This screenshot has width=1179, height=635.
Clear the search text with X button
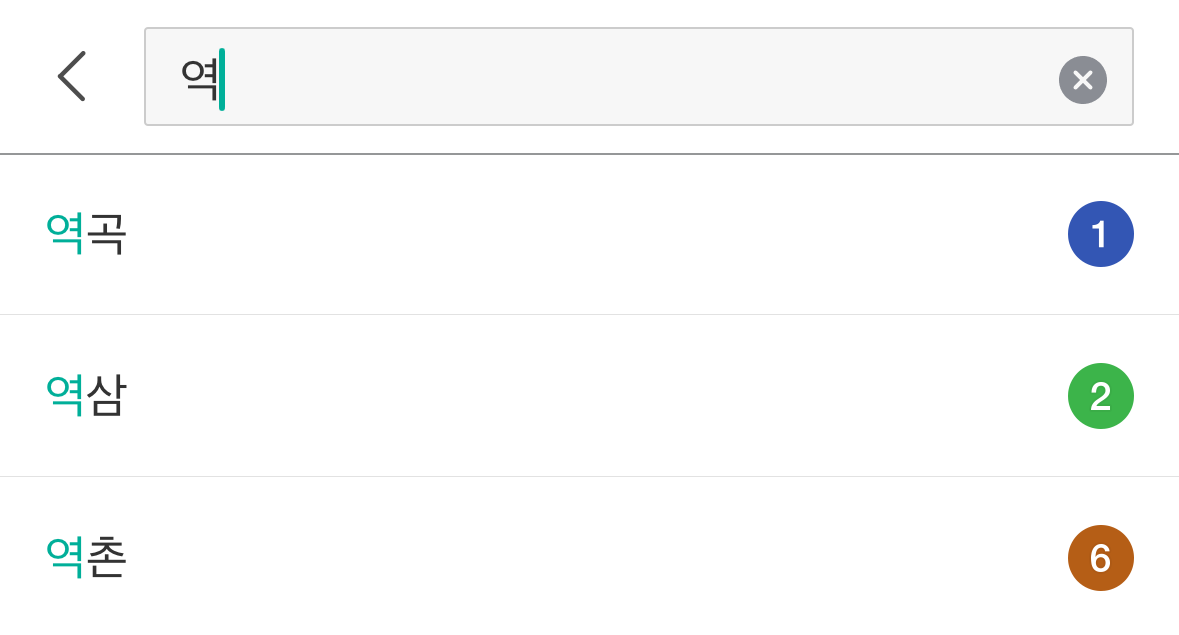pyautogui.click(x=1082, y=80)
